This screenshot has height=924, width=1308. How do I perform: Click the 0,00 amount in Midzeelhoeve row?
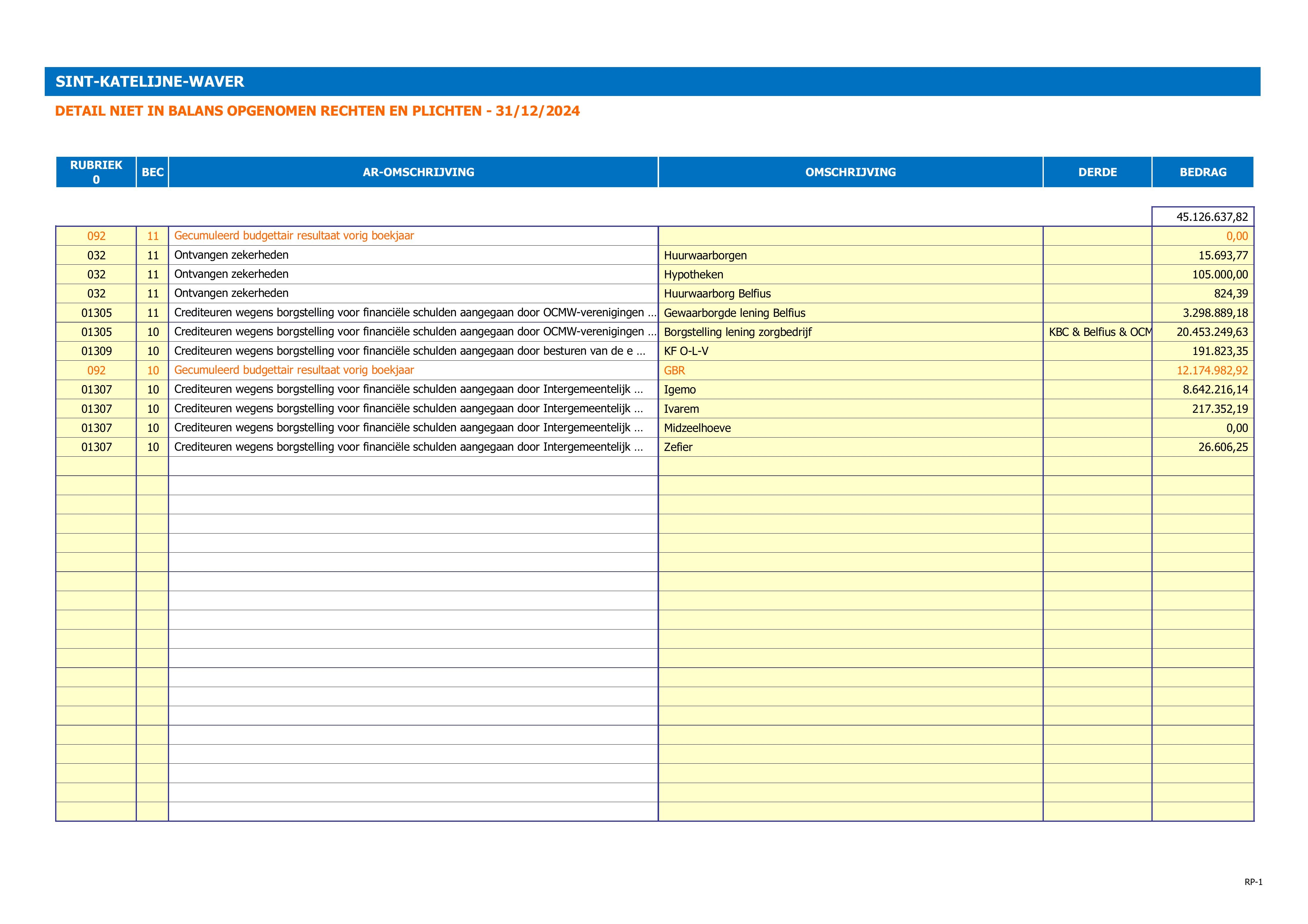tap(1203, 428)
